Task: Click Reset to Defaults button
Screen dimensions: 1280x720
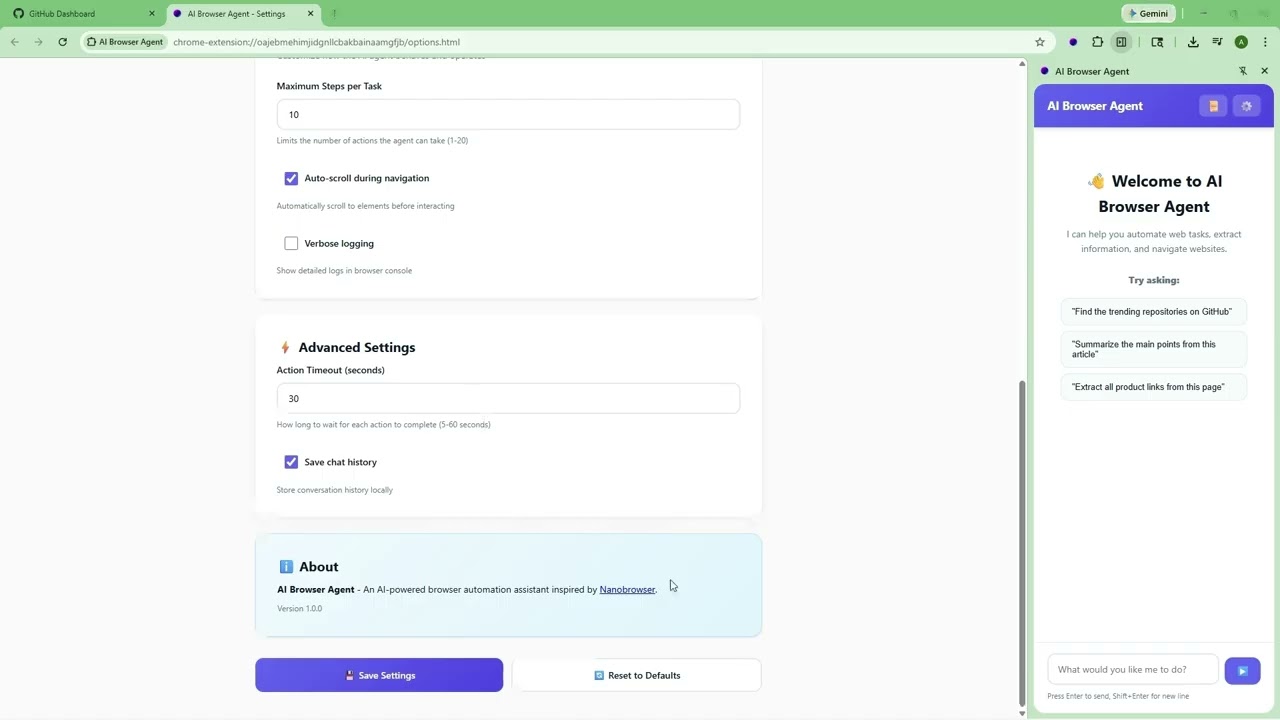Action: (x=637, y=675)
